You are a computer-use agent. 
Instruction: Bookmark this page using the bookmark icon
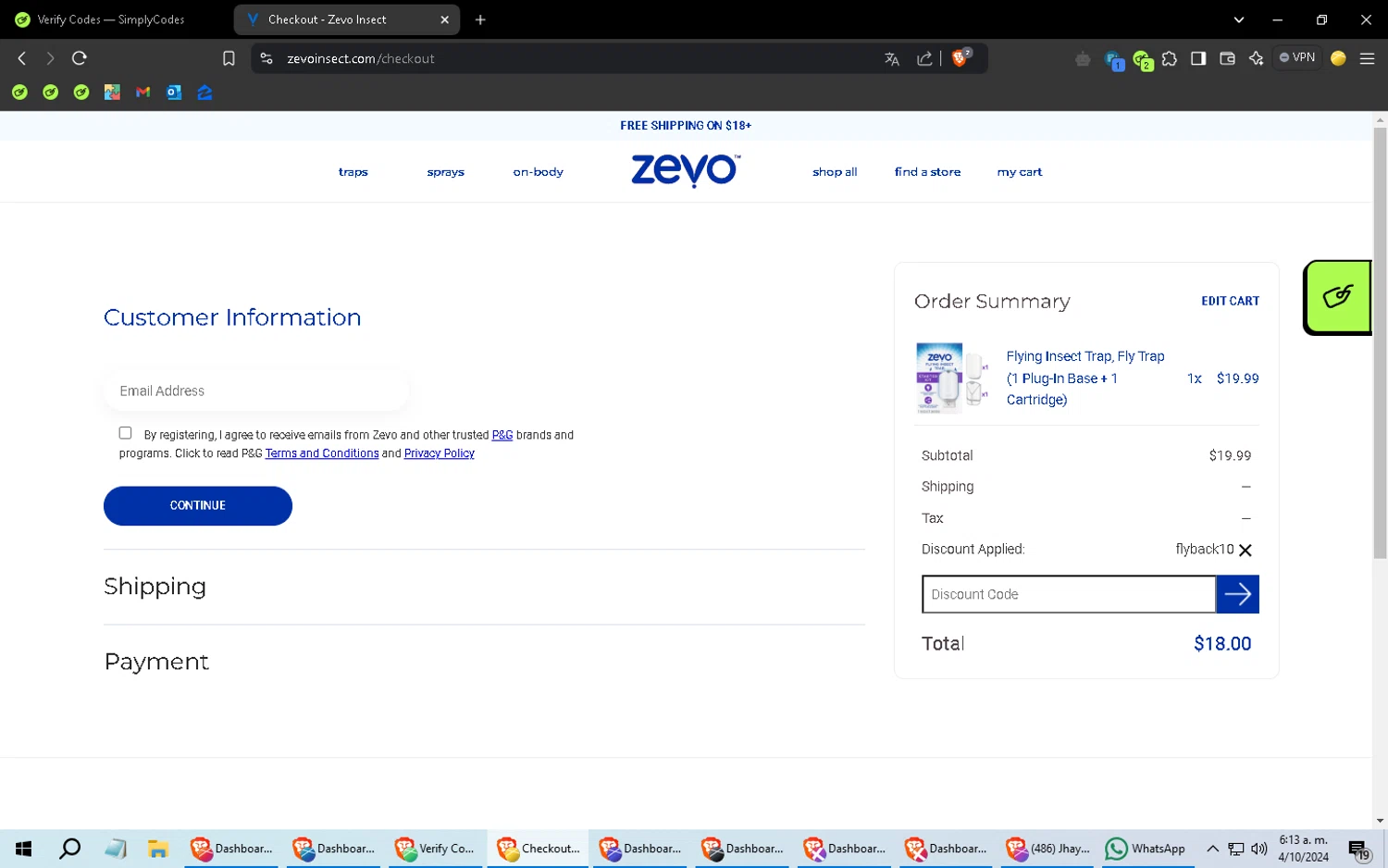pos(229,58)
